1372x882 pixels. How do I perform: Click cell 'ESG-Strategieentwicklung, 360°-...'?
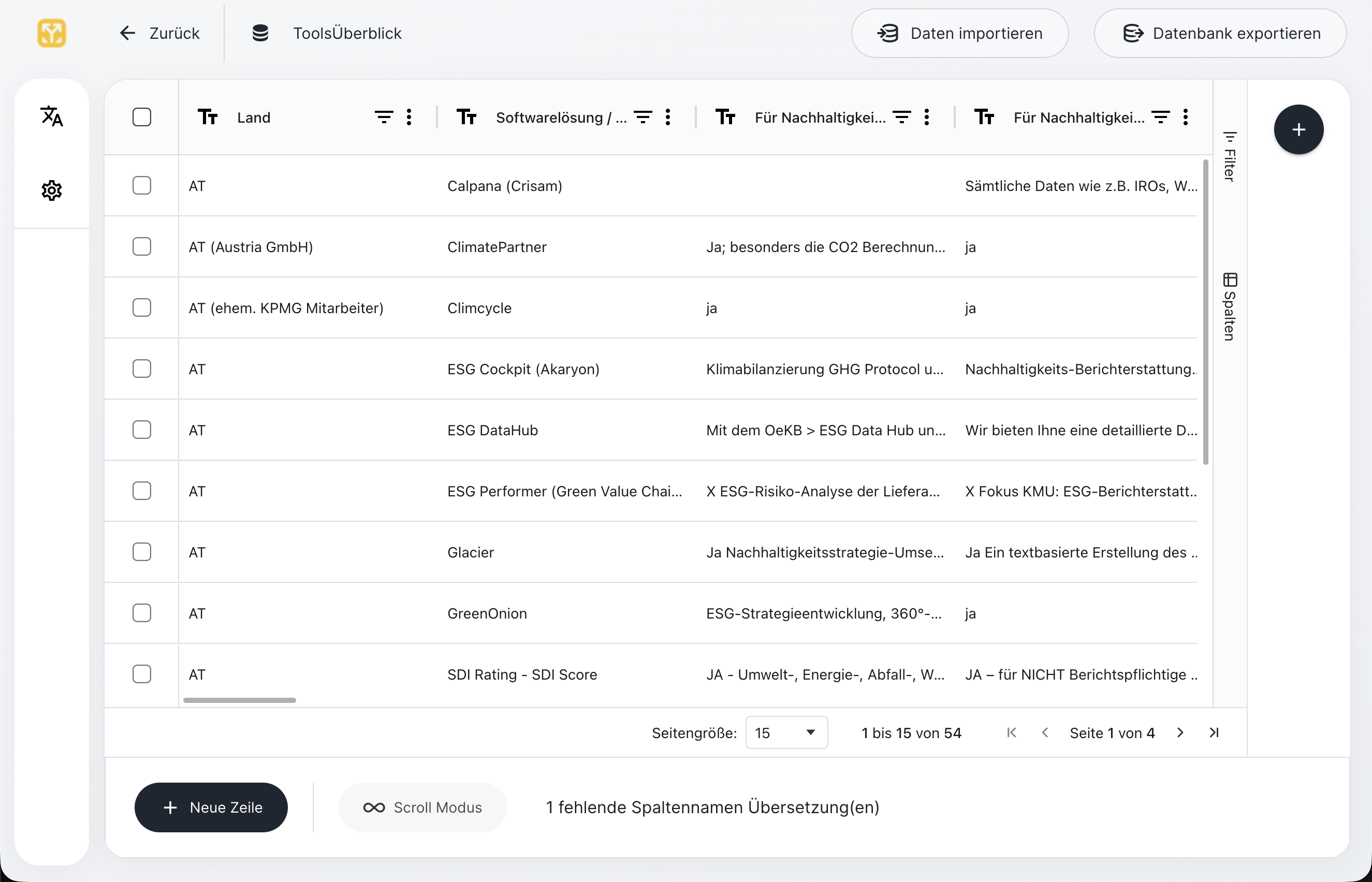pos(825,613)
